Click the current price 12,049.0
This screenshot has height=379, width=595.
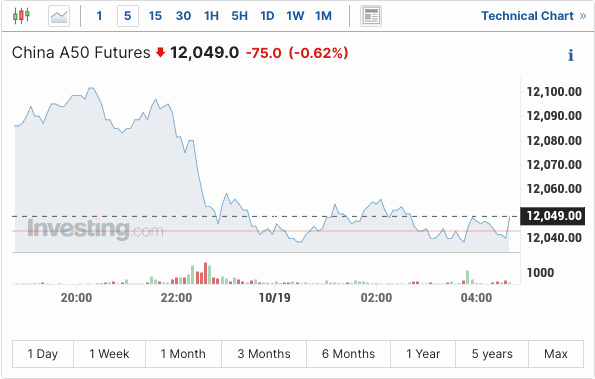(205, 52)
